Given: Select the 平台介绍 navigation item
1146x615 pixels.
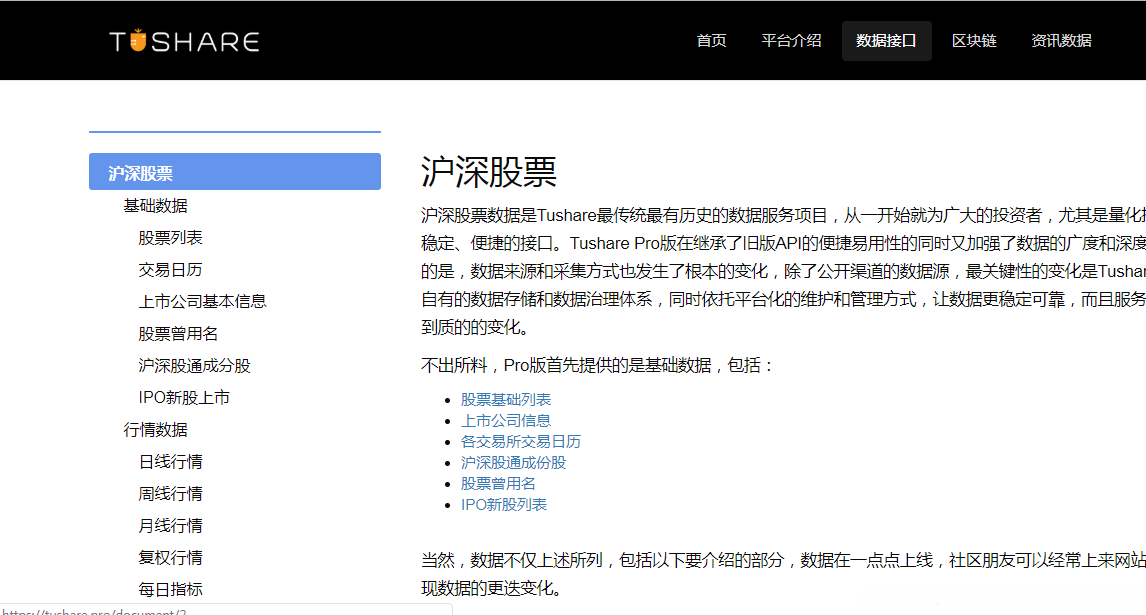Looking at the screenshot, I should [791, 40].
